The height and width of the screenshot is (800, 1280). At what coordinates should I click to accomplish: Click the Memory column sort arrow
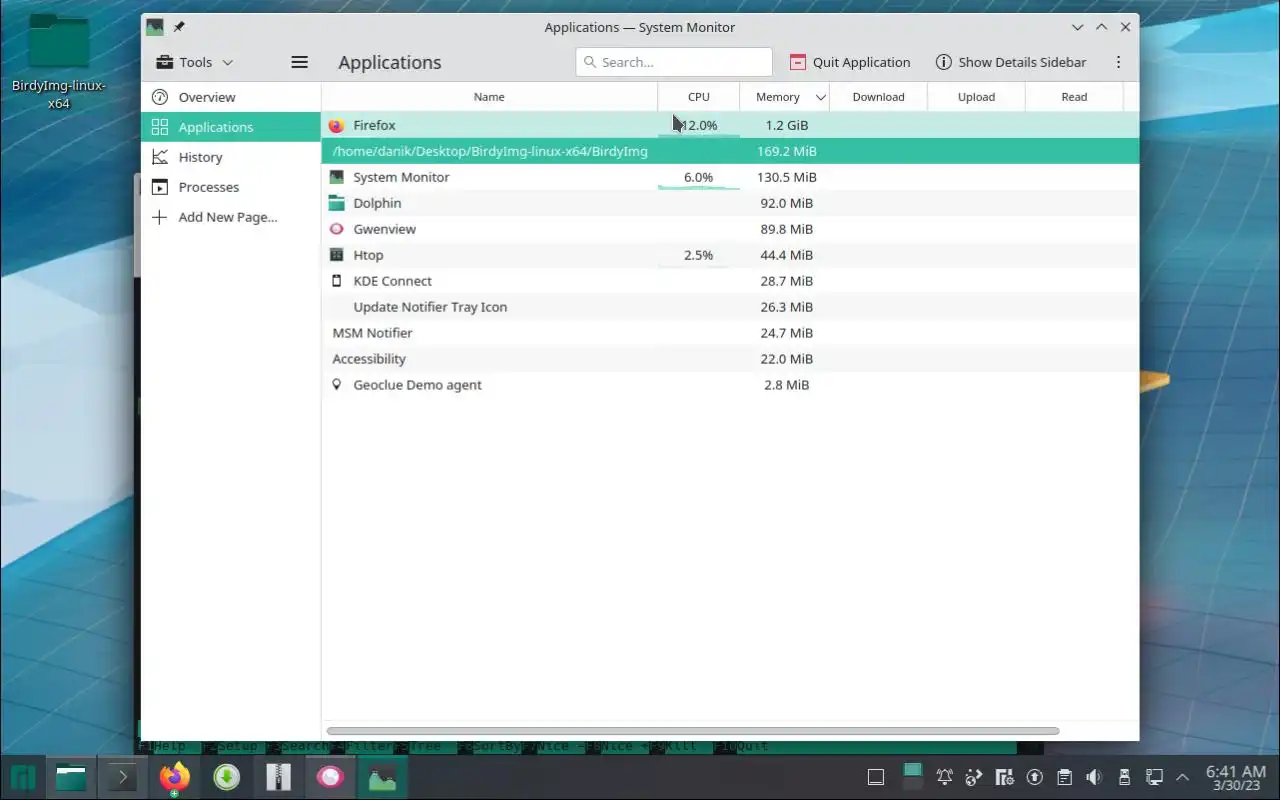(821, 97)
